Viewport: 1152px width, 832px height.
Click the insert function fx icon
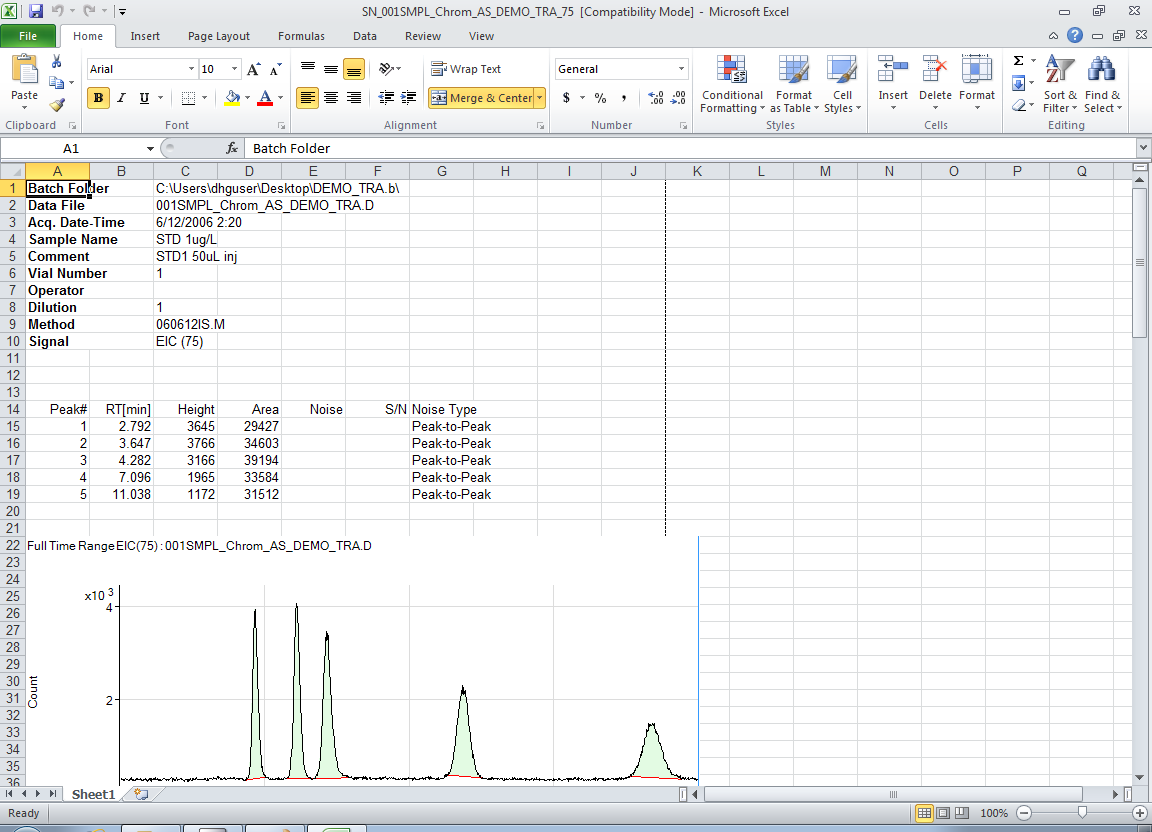[232, 148]
